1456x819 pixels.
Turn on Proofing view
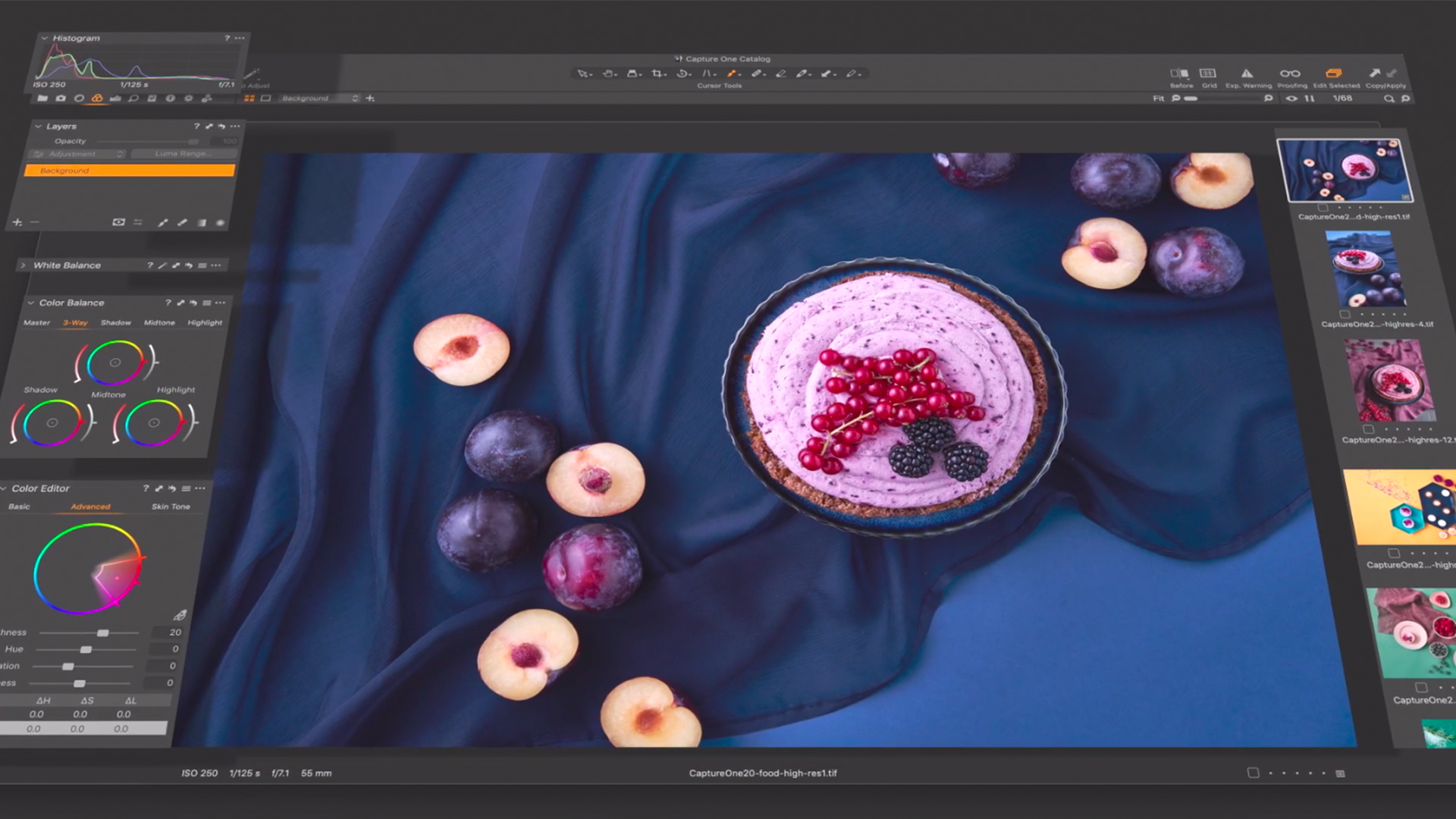[x=1289, y=75]
